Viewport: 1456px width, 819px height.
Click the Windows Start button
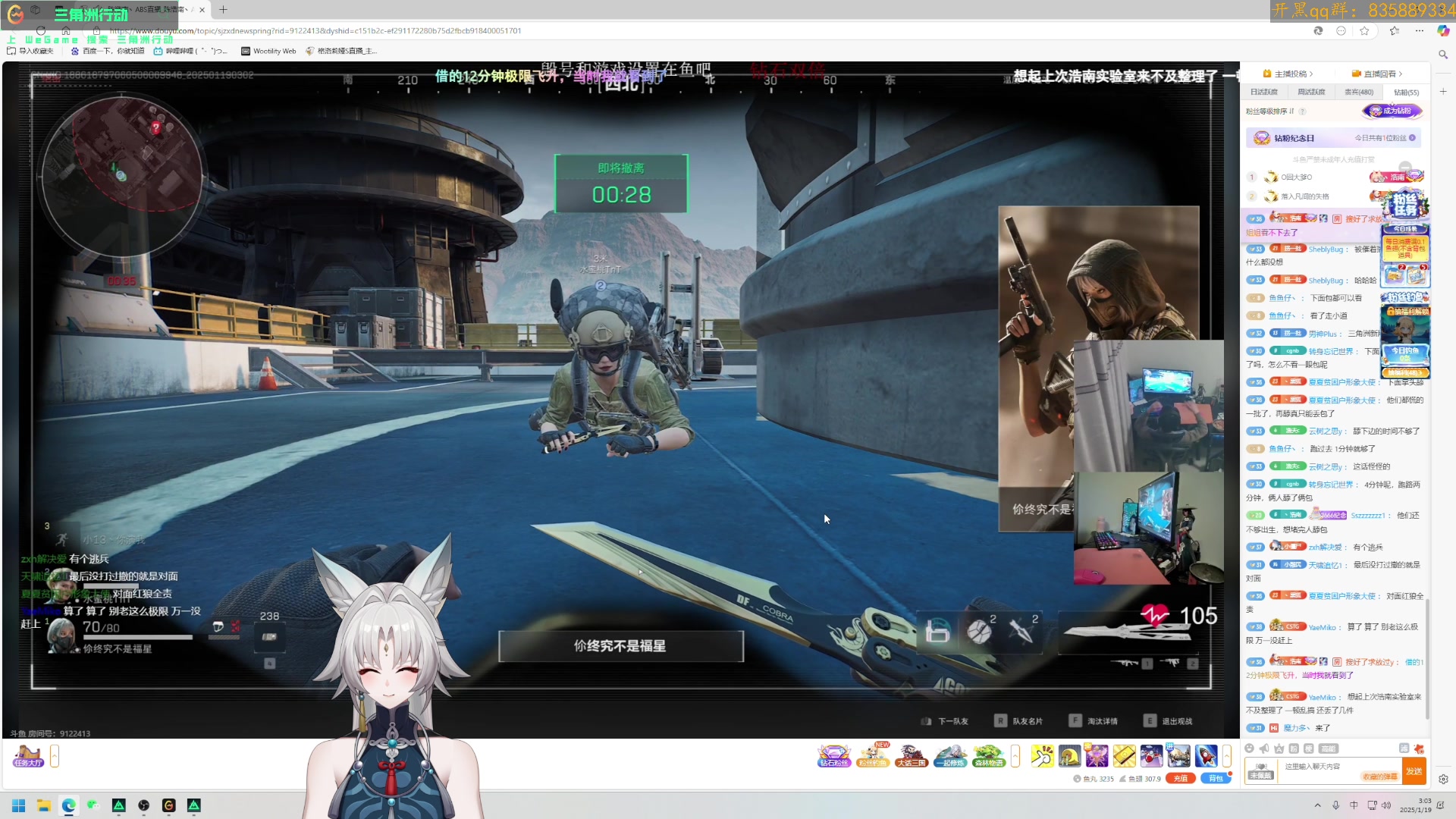pyautogui.click(x=19, y=805)
